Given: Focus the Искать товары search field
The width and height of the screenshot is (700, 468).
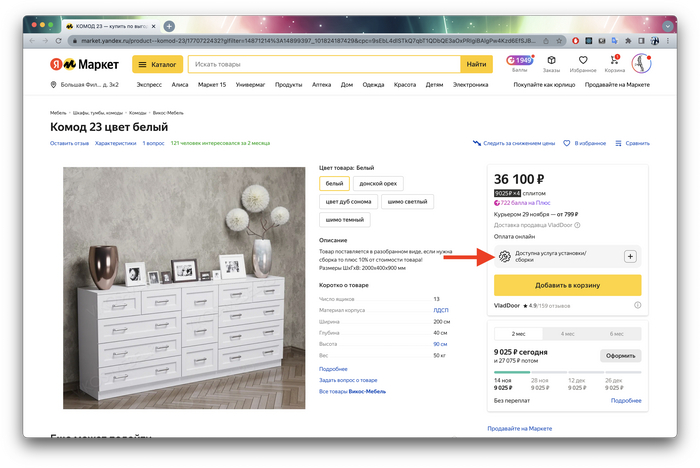Looking at the screenshot, I should point(325,64).
